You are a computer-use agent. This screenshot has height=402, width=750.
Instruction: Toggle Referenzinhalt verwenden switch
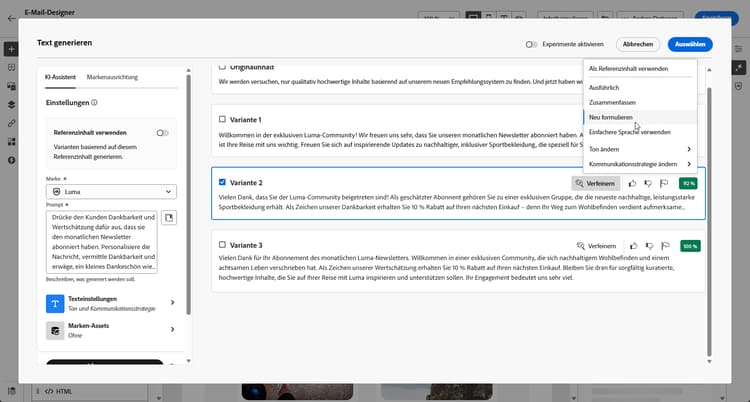pyautogui.click(x=163, y=133)
